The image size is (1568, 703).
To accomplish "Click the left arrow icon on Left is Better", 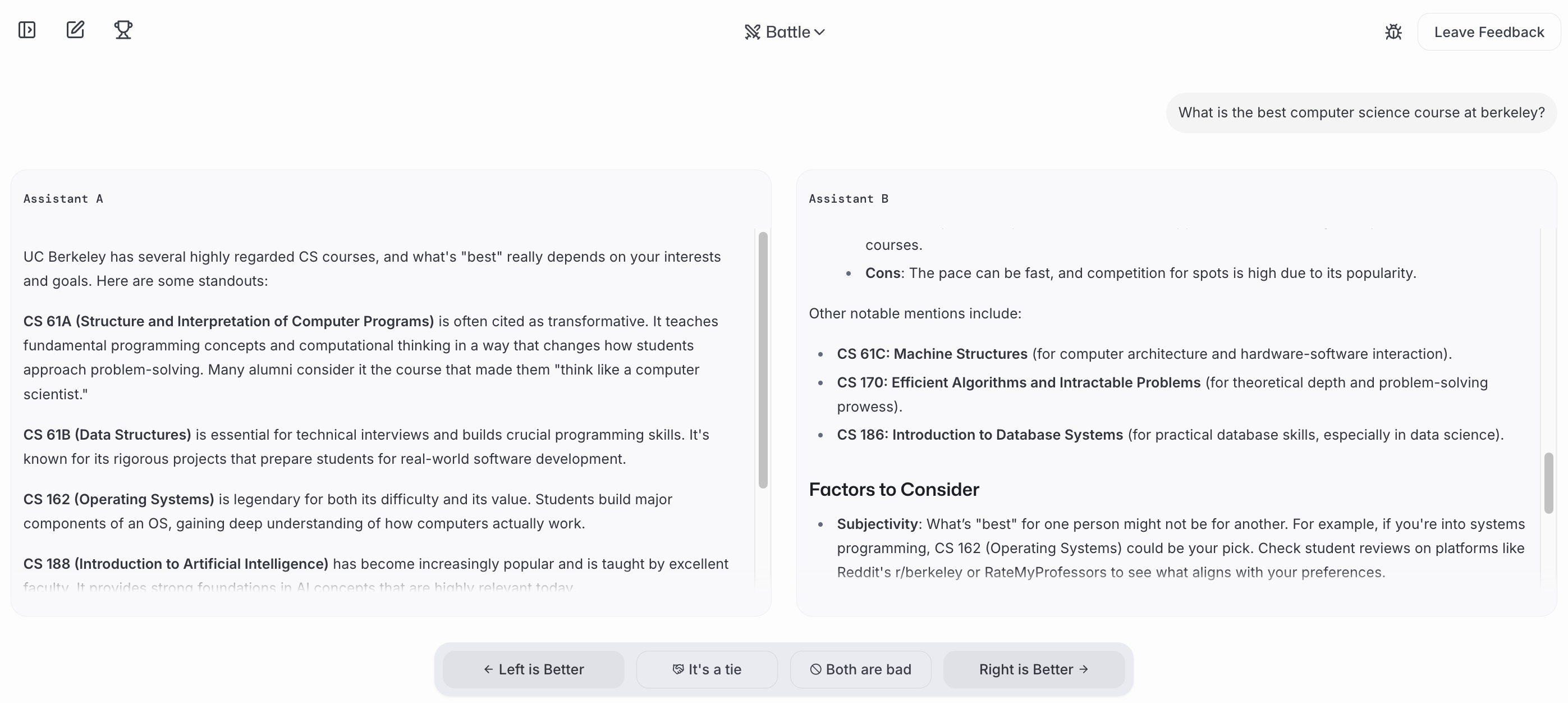I will tap(488, 669).
